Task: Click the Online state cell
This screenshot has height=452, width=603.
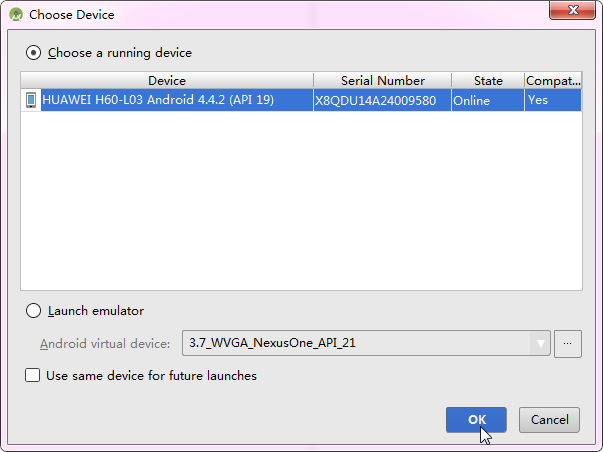Action: coord(471,100)
